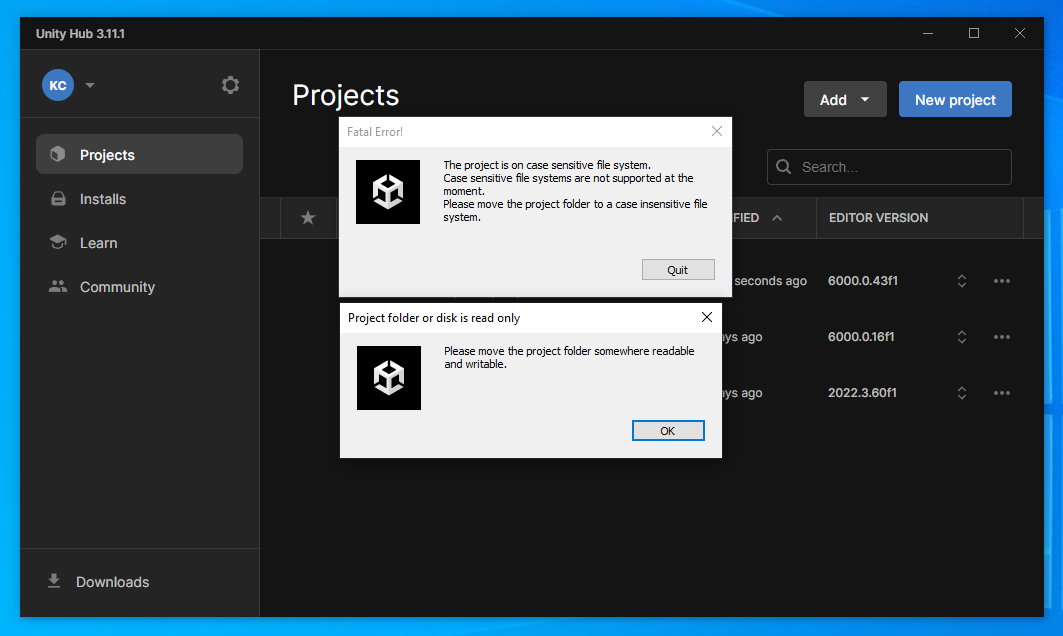Click the Quit button in the Fatal Error dialog

coord(678,269)
